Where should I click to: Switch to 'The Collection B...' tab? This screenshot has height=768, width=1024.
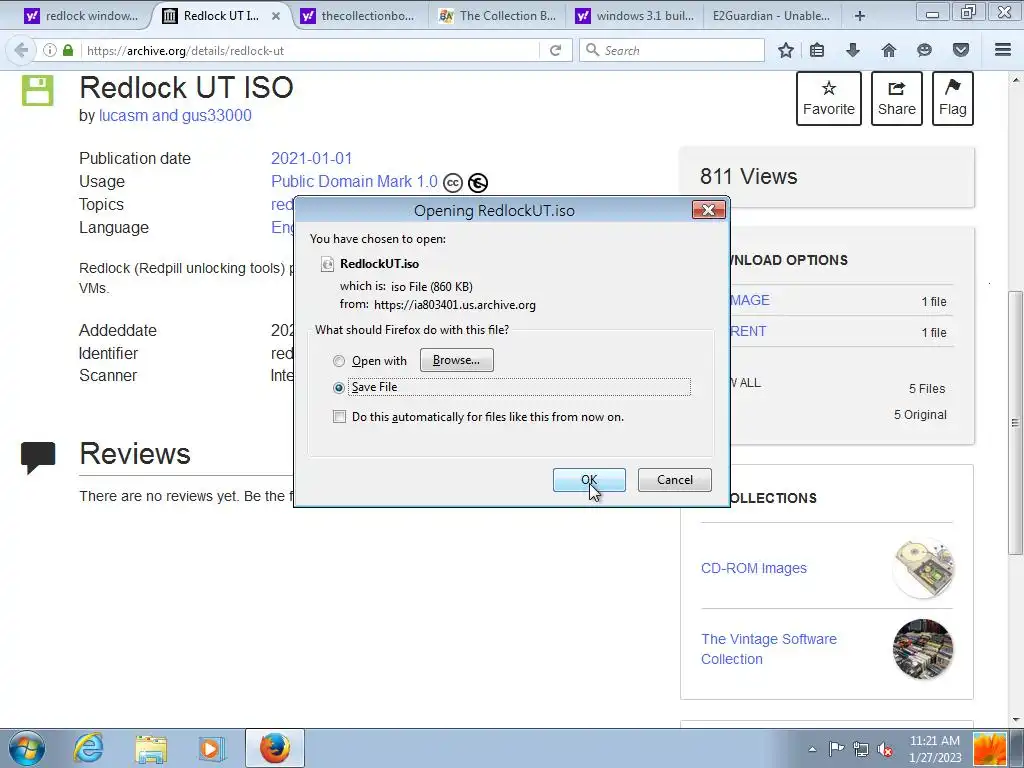click(x=499, y=16)
